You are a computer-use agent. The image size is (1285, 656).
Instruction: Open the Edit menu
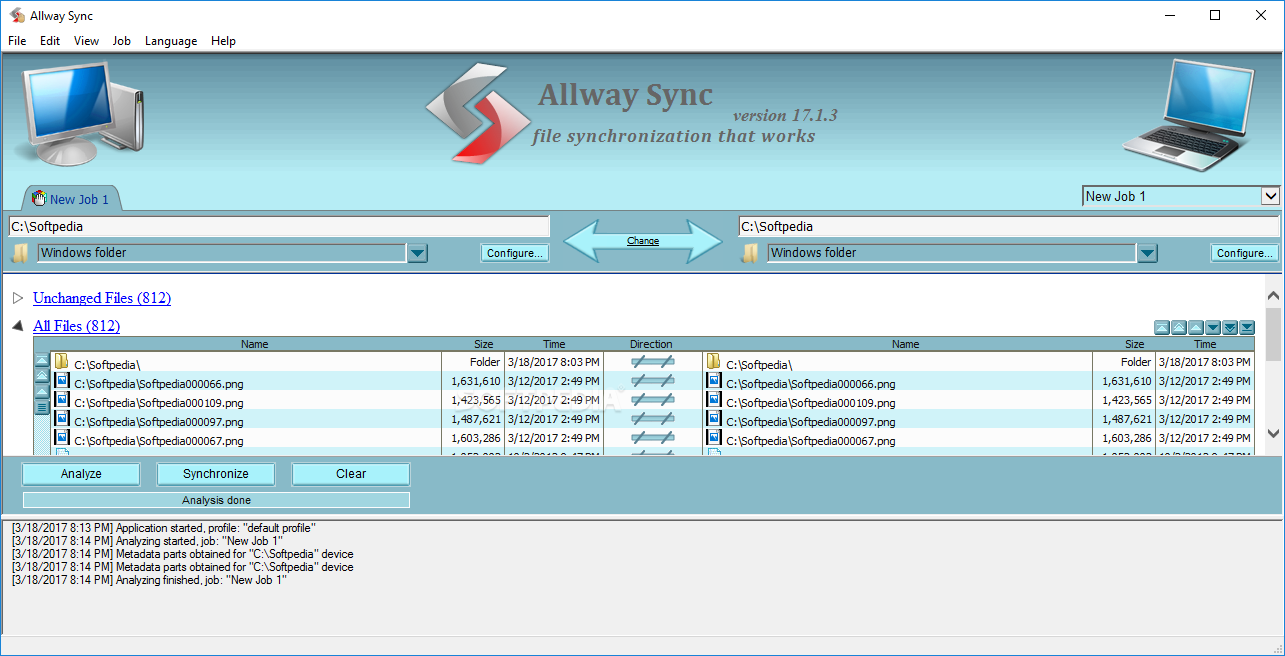coord(50,41)
